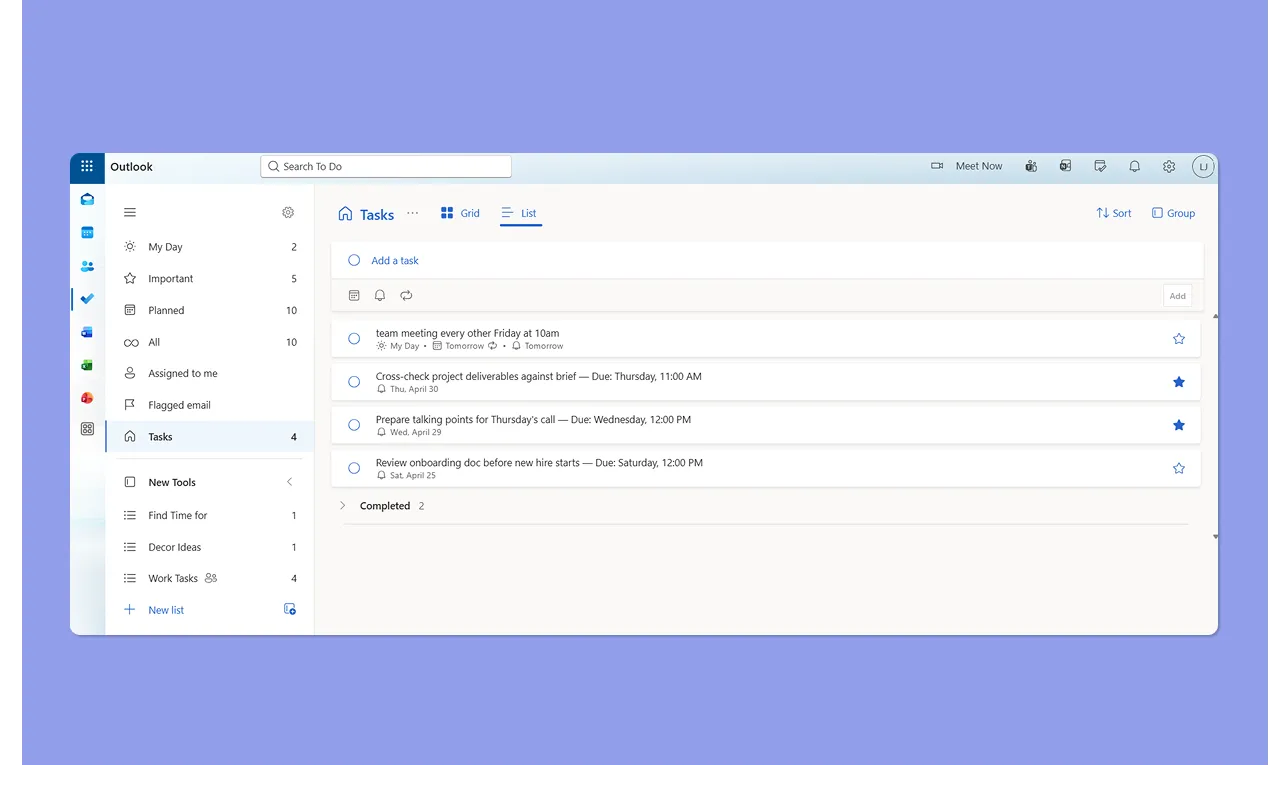
Task: Open the Decor Ideas list
Action: (210, 547)
